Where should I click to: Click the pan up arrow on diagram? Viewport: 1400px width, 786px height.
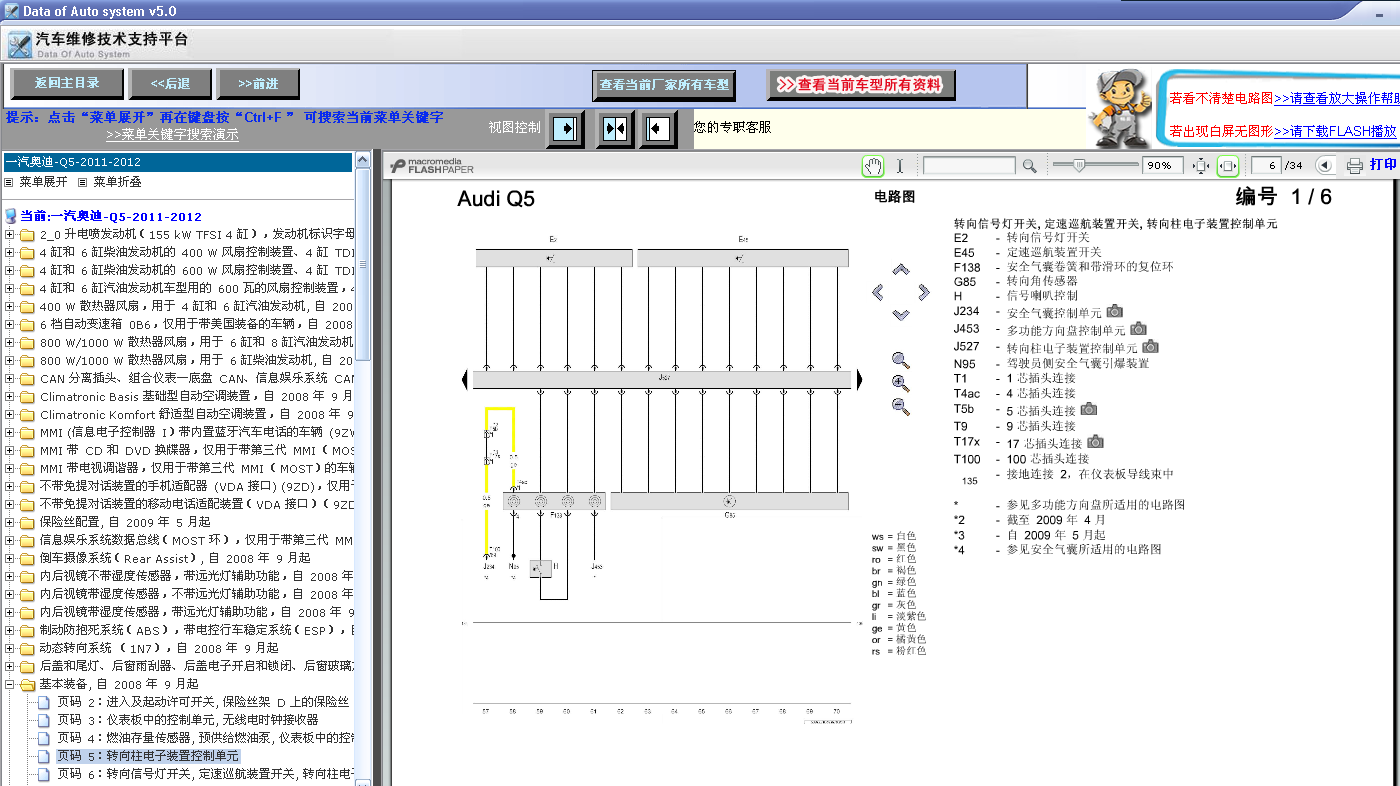coord(901,270)
